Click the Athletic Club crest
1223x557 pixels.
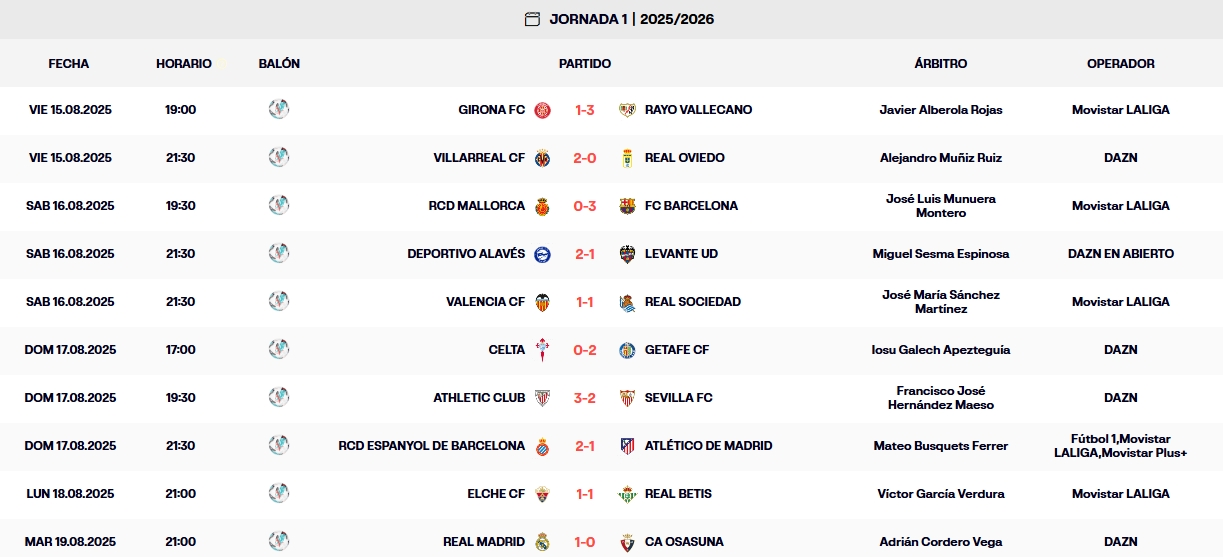pyautogui.click(x=543, y=398)
